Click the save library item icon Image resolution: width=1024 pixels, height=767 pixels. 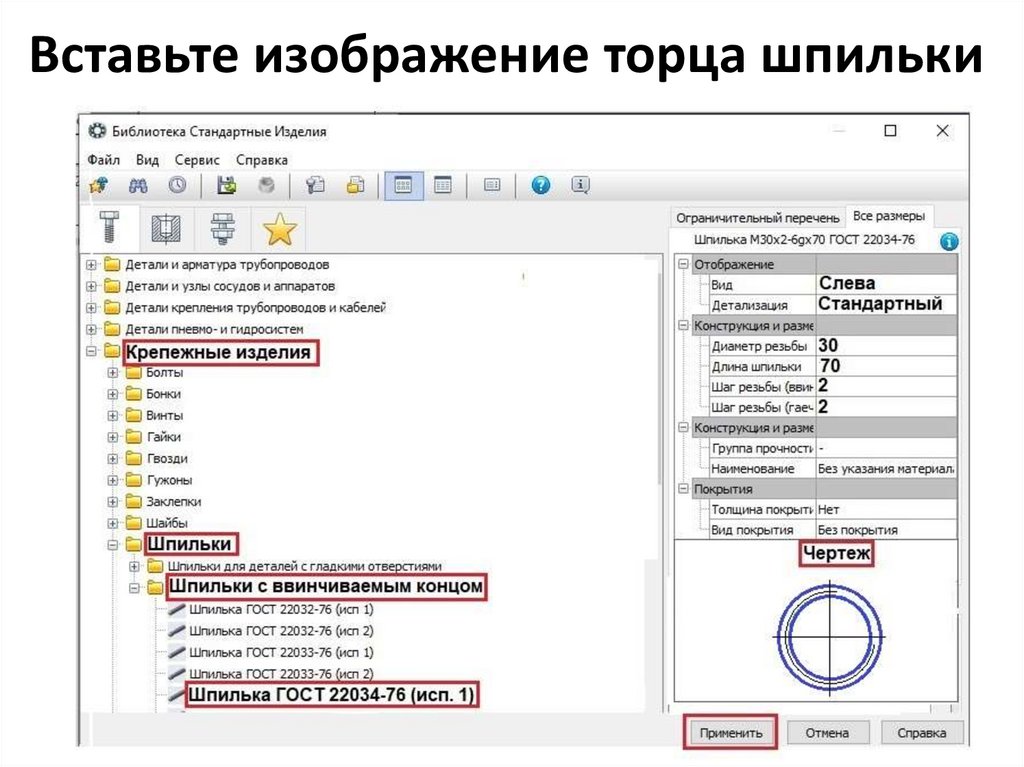pos(226,185)
